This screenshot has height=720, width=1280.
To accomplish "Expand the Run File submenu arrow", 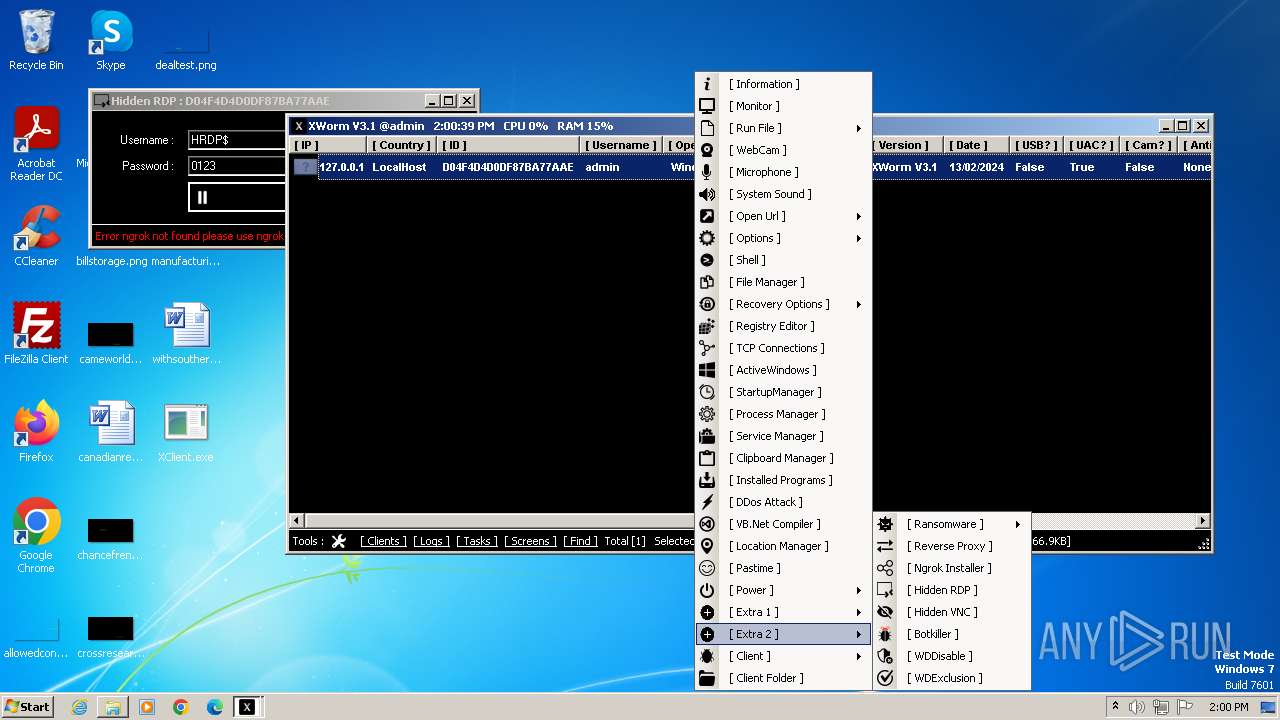I will coord(859,128).
